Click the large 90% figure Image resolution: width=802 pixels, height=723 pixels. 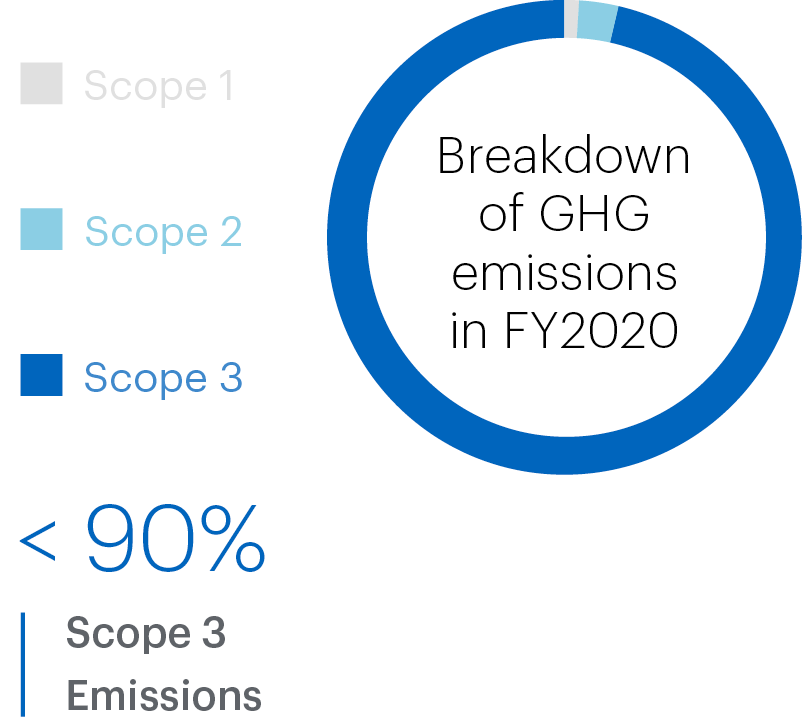click(175, 539)
